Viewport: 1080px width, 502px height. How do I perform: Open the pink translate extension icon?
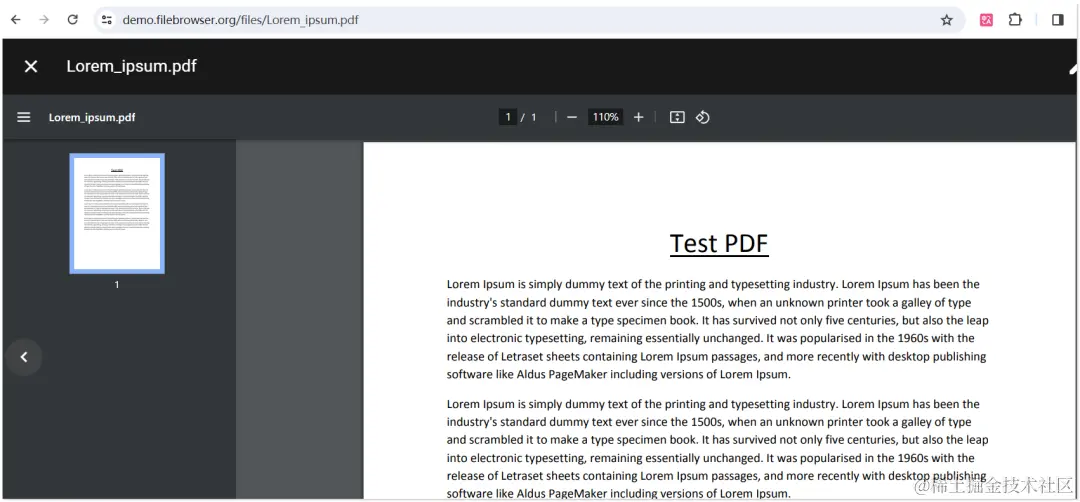[986, 20]
